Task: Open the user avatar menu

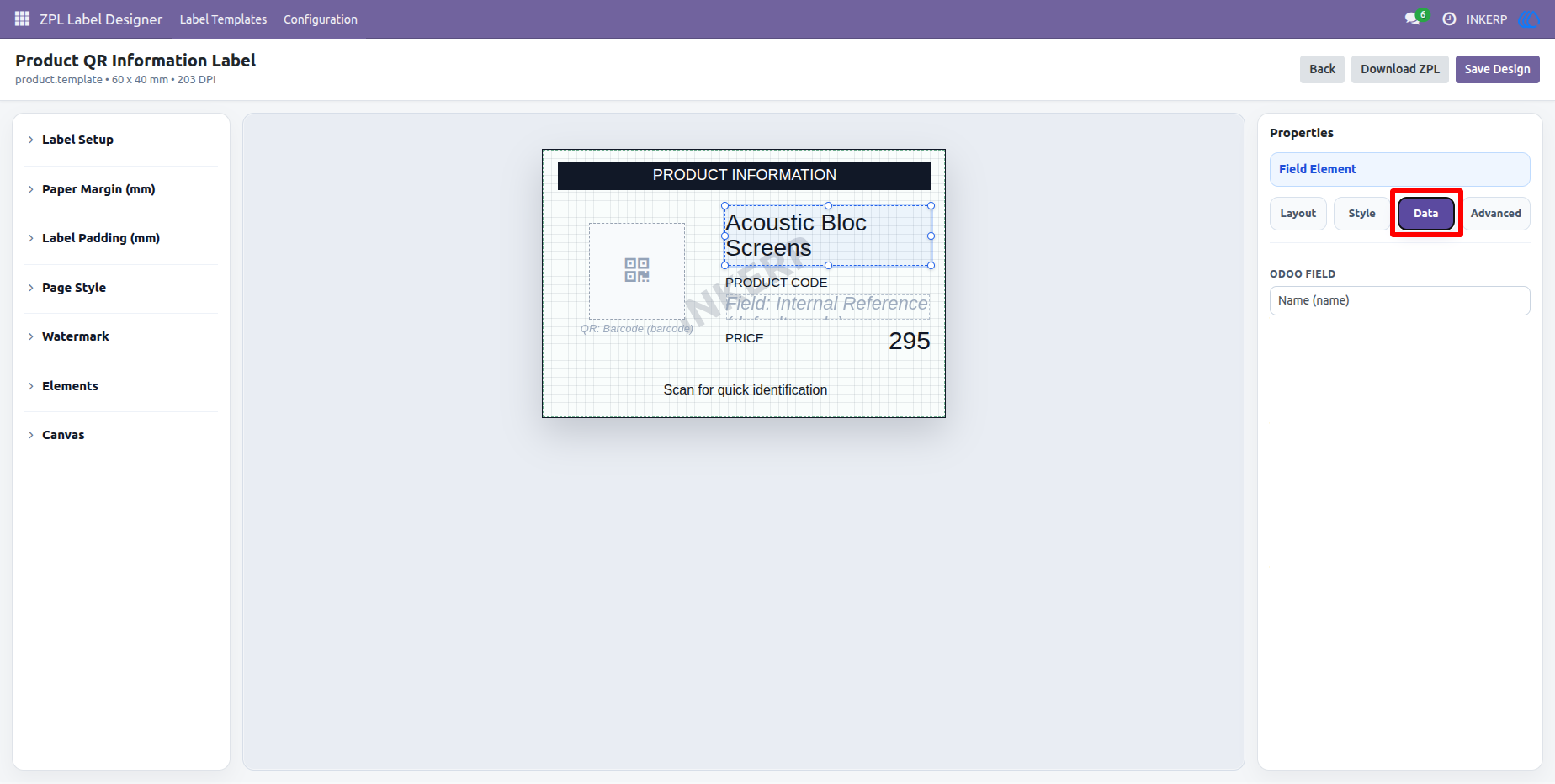Action: [x=1527, y=19]
